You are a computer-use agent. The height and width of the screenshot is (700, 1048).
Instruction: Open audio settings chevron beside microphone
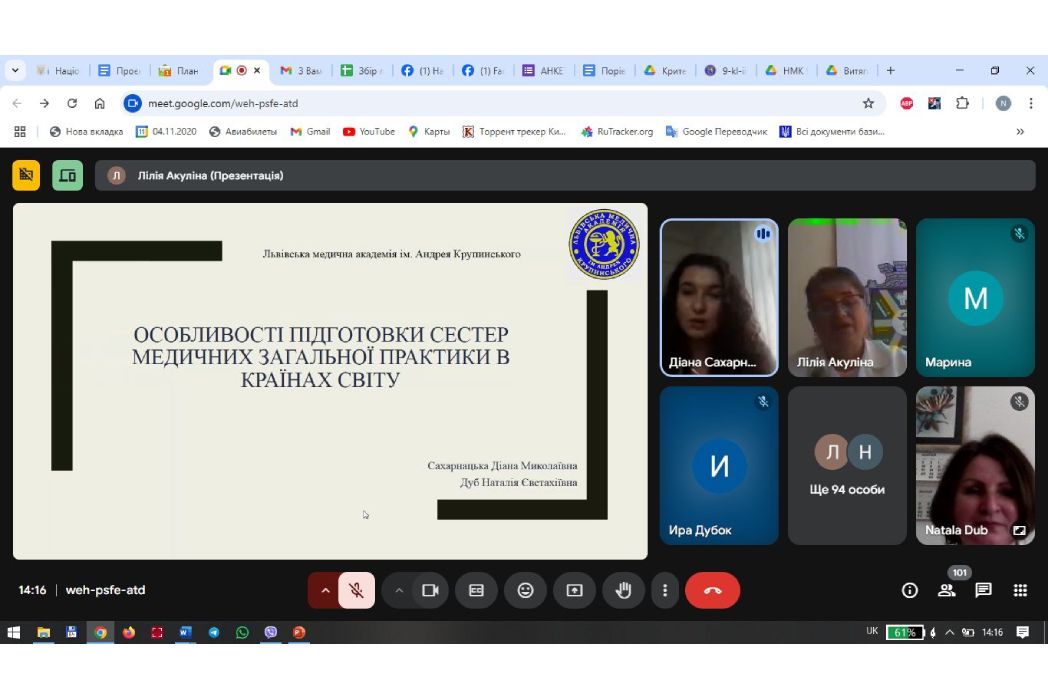tap(325, 590)
